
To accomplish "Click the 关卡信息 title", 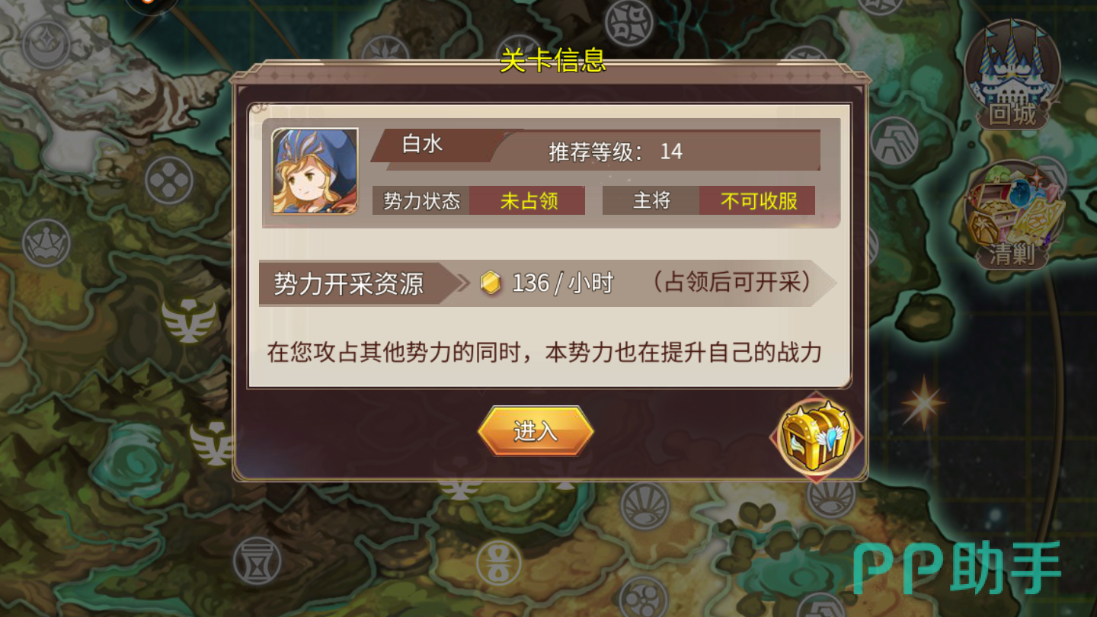I will coord(553,61).
